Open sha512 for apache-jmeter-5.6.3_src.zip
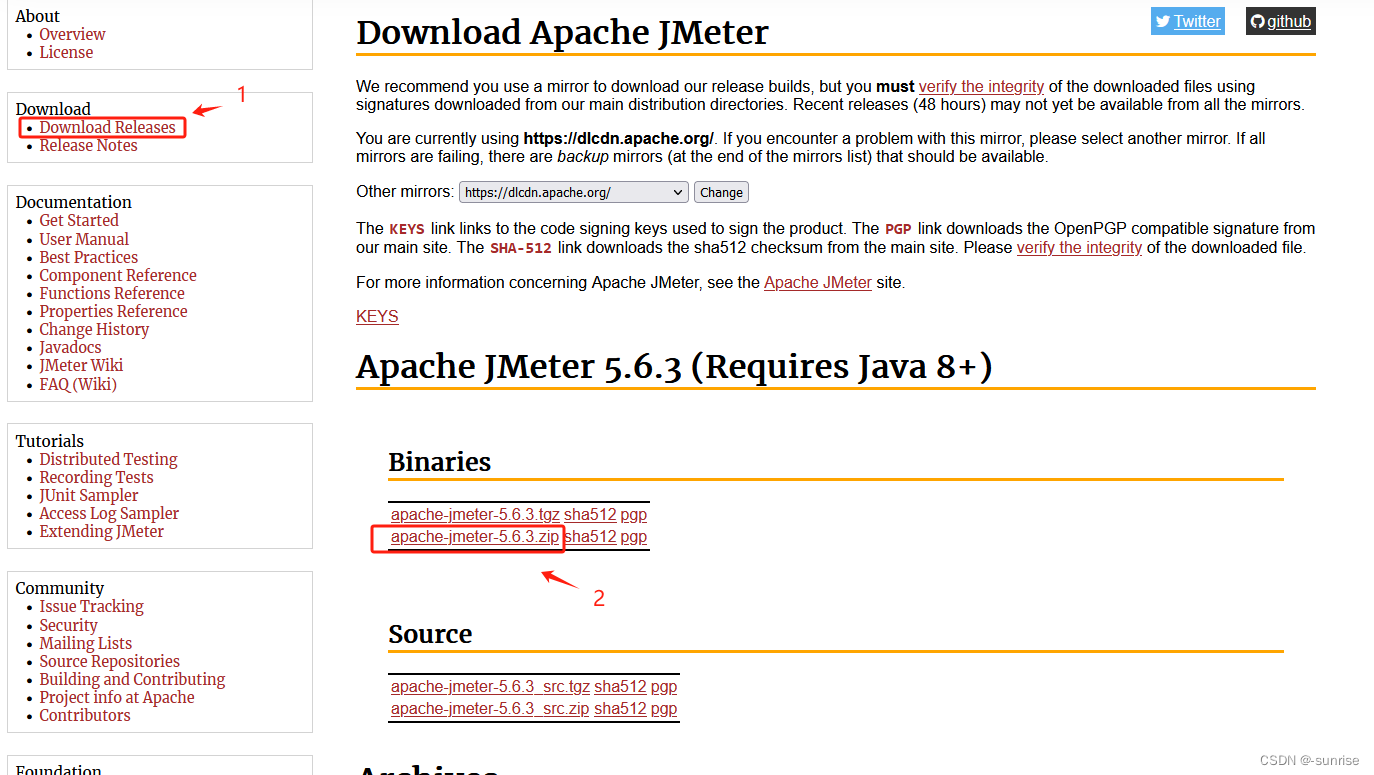 [620, 708]
